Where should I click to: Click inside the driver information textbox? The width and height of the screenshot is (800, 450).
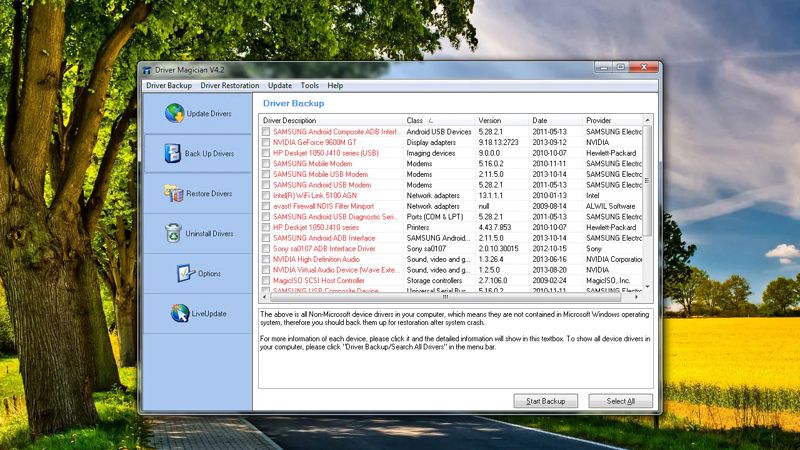pyautogui.click(x=456, y=348)
